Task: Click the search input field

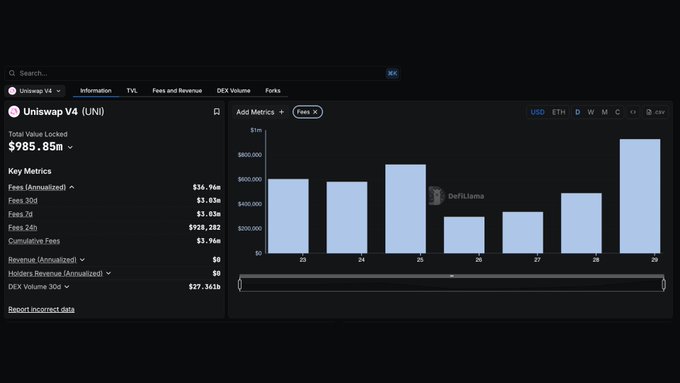Action: (202, 73)
